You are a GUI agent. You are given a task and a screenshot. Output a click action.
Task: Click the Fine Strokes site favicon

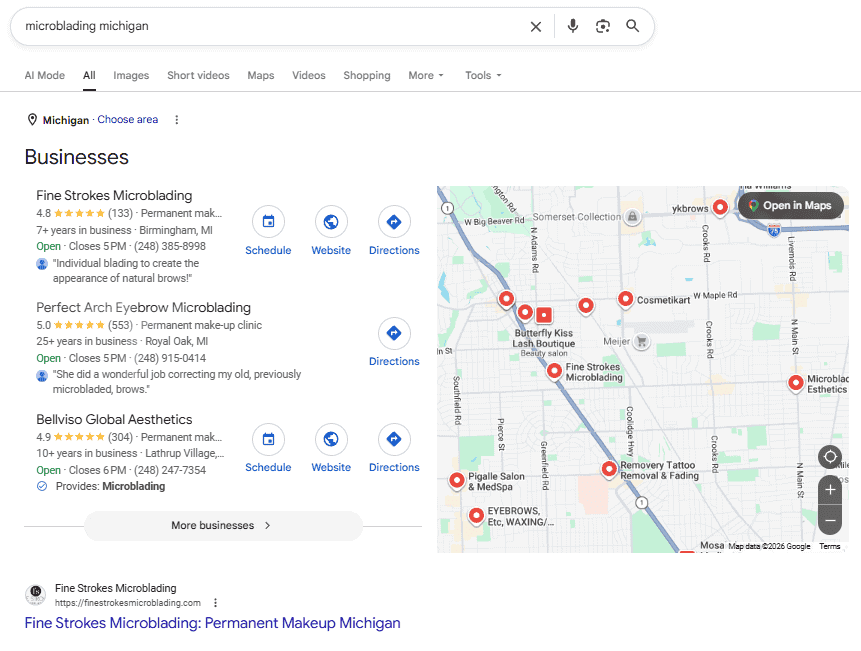[x=36, y=595]
